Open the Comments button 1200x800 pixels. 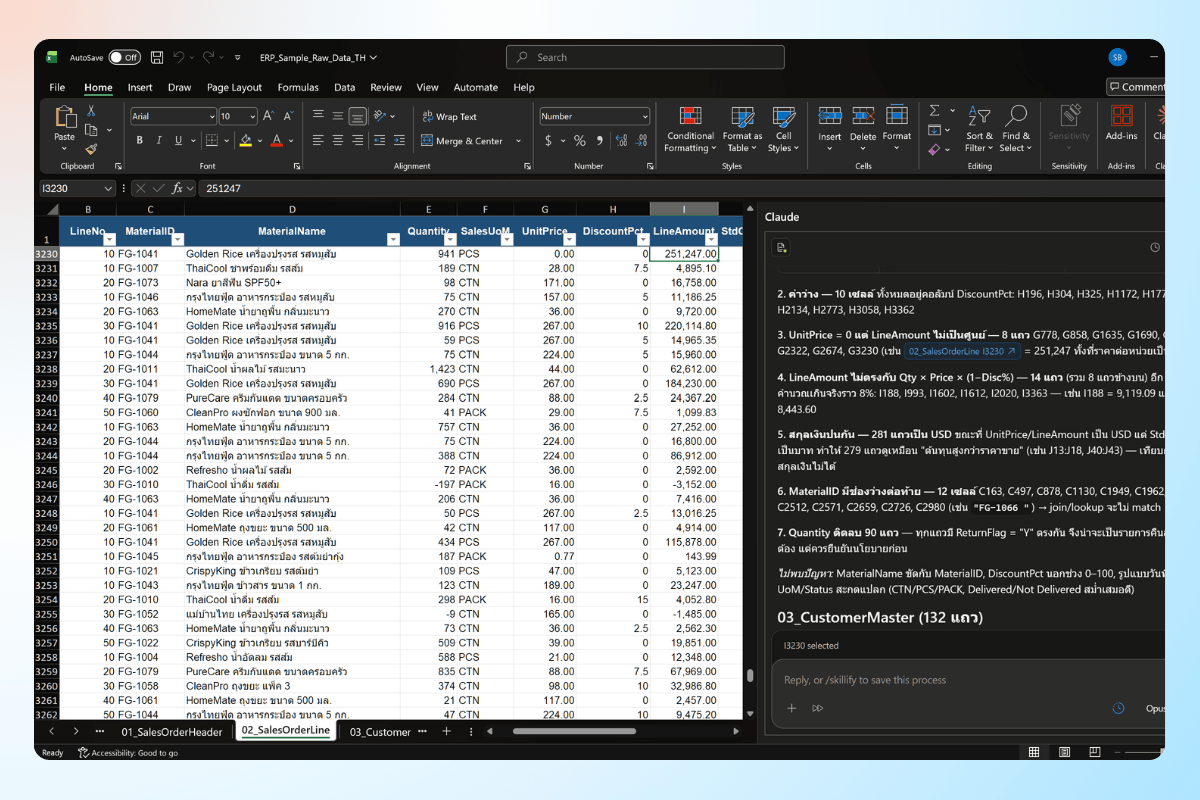[1137, 87]
